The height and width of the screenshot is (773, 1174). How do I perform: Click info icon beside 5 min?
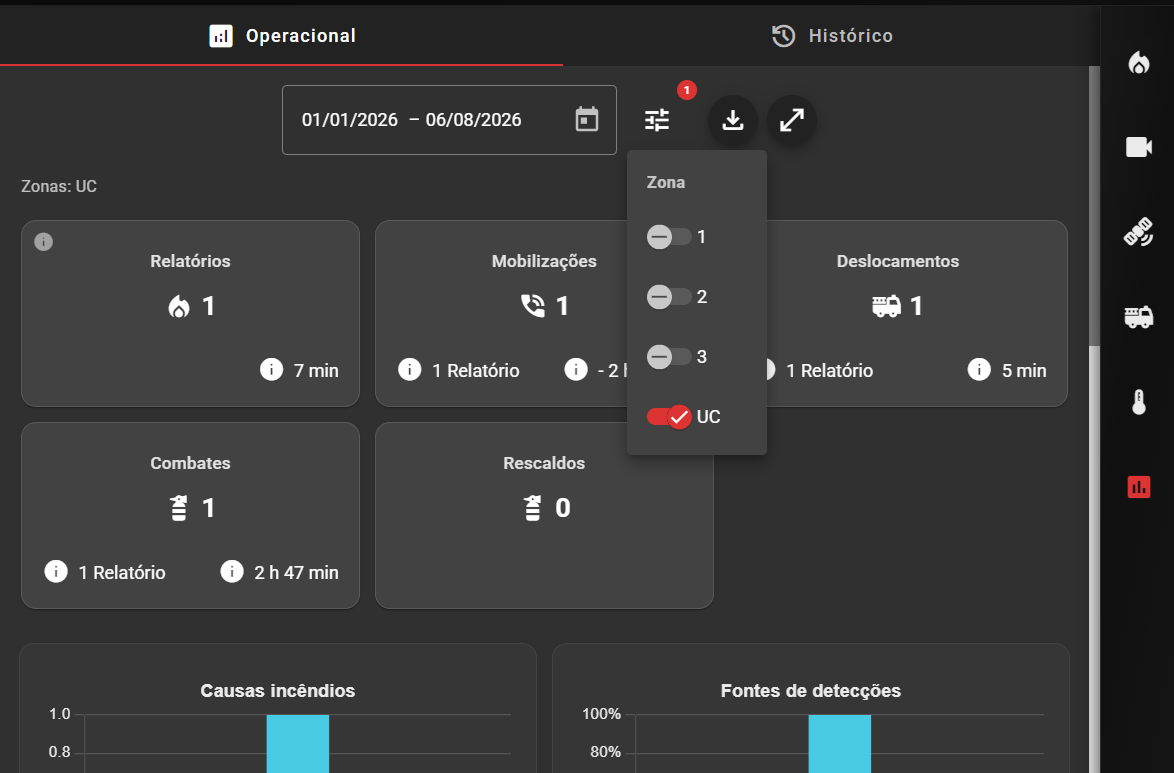point(979,369)
